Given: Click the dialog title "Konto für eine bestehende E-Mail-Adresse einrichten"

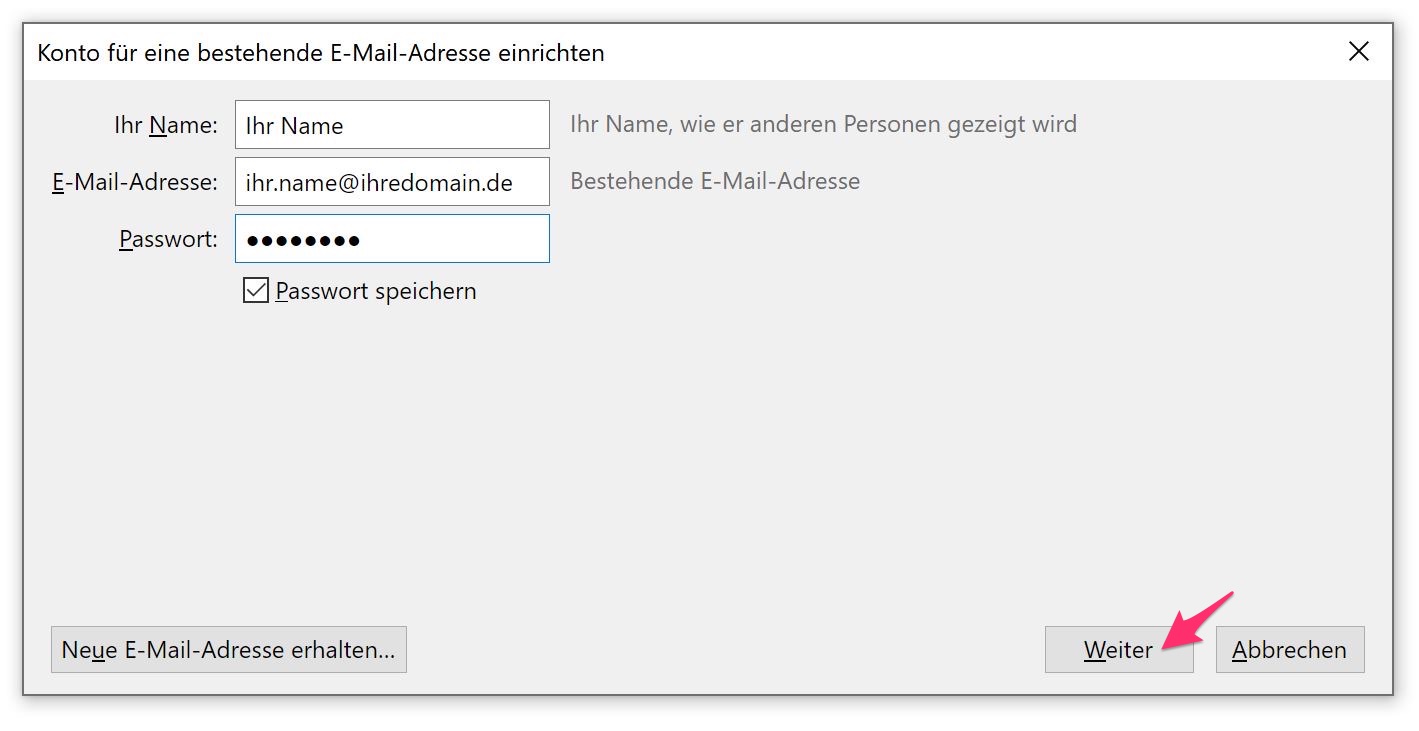Looking at the screenshot, I should [321, 53].
